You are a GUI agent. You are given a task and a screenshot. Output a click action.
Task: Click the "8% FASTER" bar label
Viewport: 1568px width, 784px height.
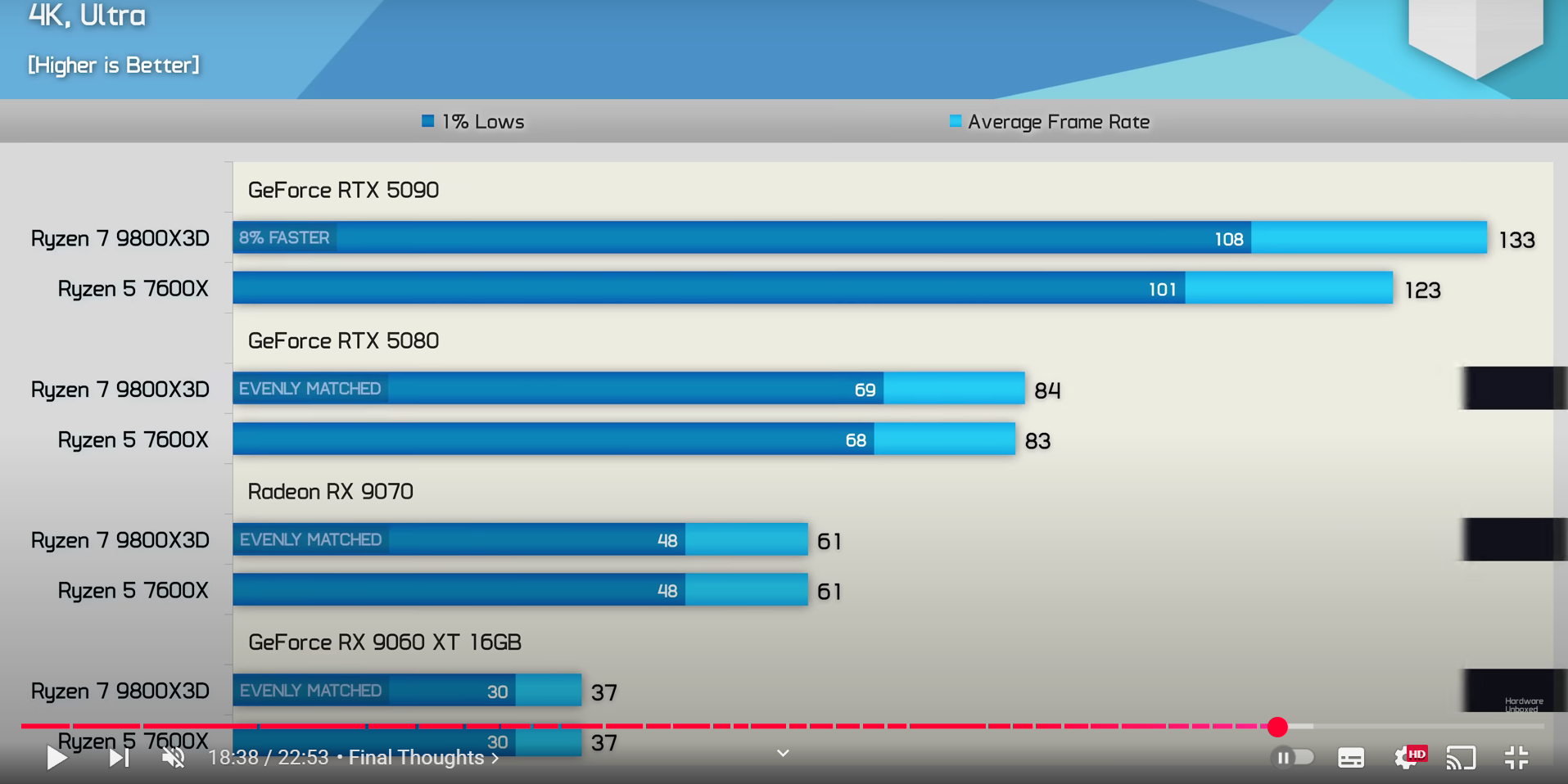click(284, 237)
